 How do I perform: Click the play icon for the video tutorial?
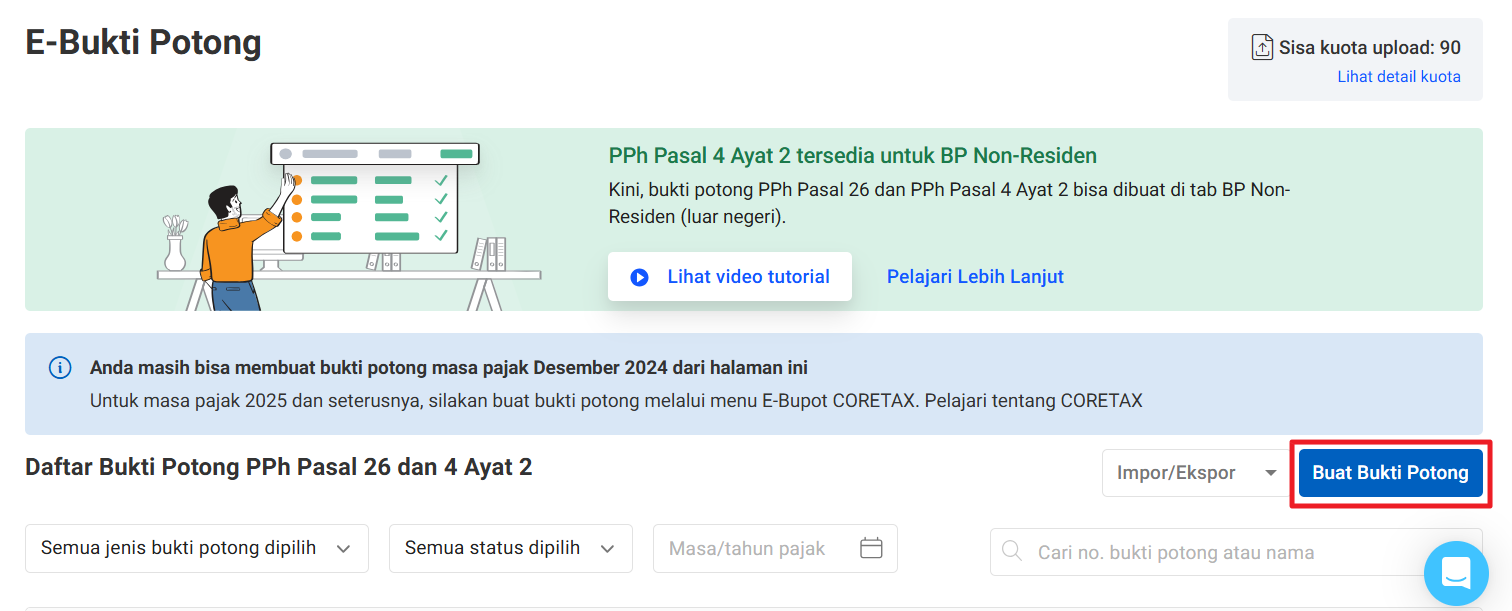point(640,277)
